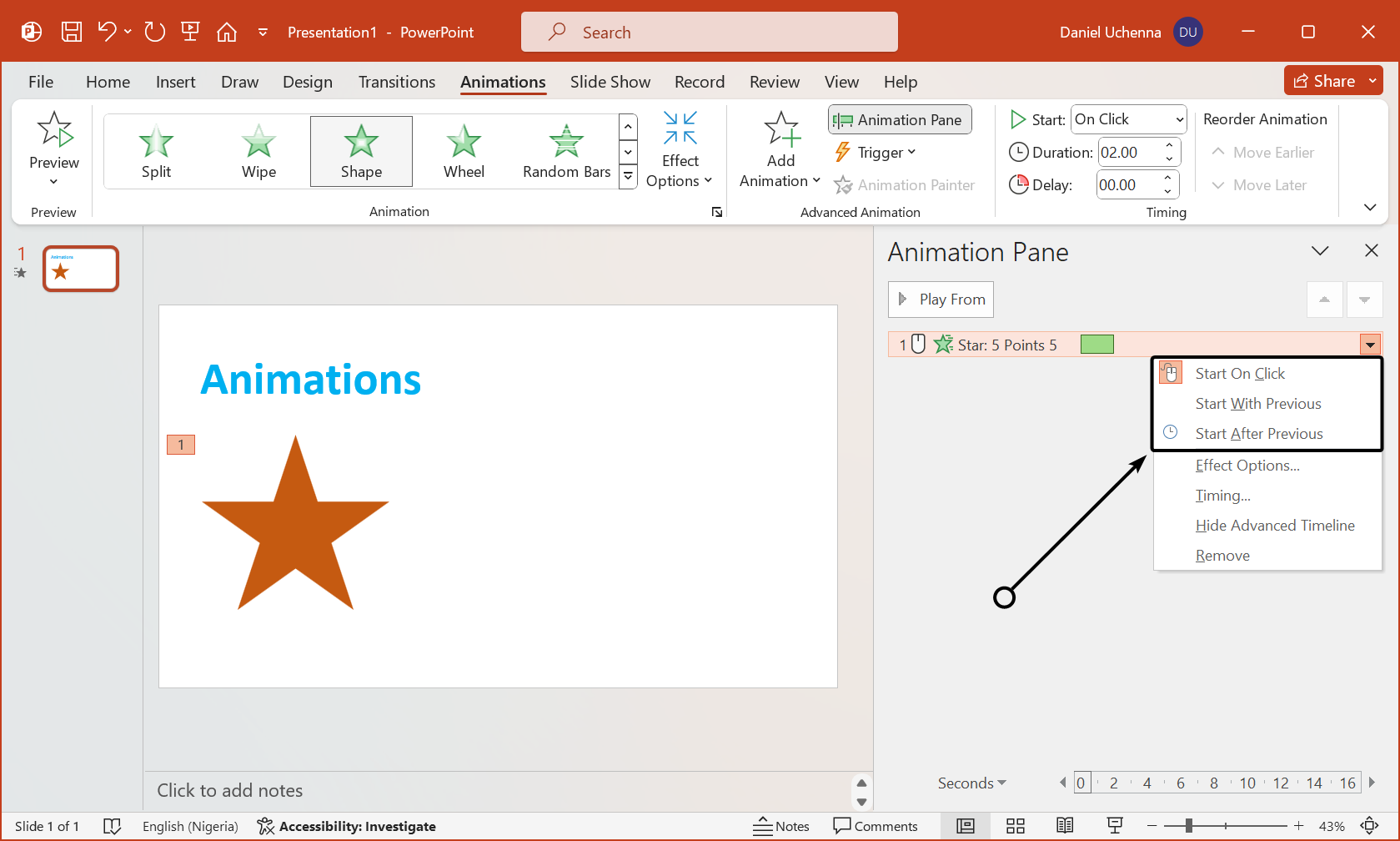Click the Play From button

[x=941, y=300]
